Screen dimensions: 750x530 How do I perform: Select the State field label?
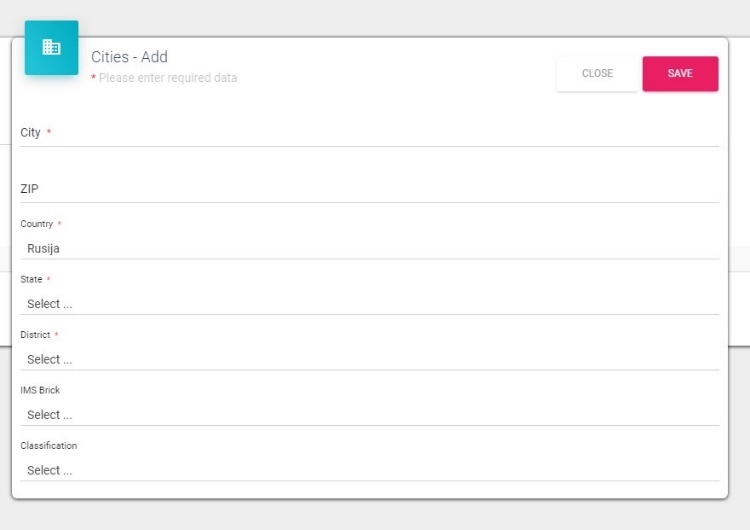pos(30,279)
